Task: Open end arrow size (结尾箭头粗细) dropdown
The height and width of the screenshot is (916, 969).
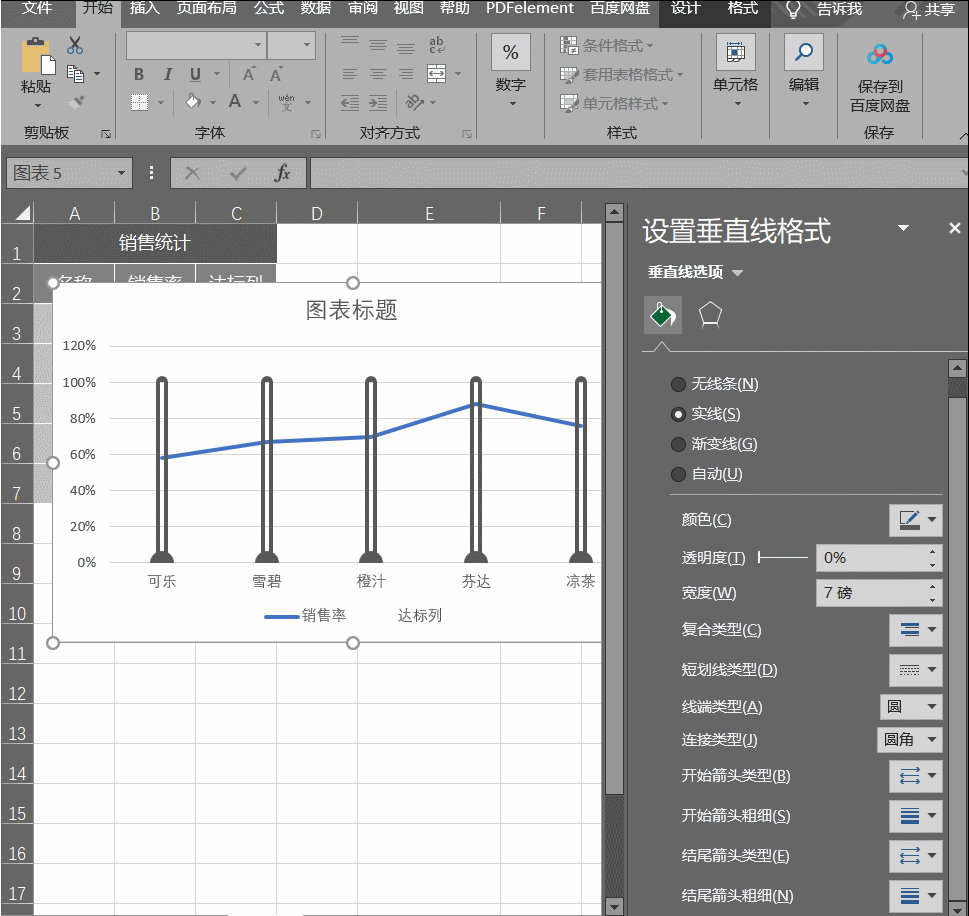Action: (916, 896)
